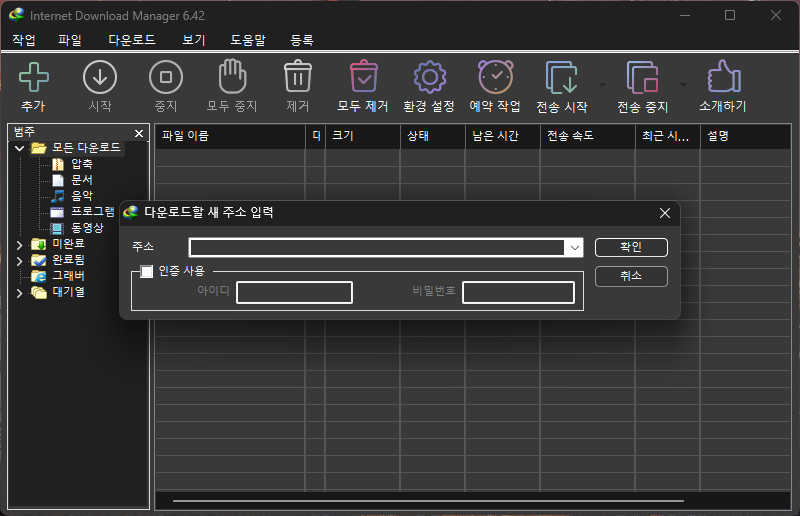The image size is (800, 516).
Task: Focus the 주소 URL input field
Action: [377, 248]
